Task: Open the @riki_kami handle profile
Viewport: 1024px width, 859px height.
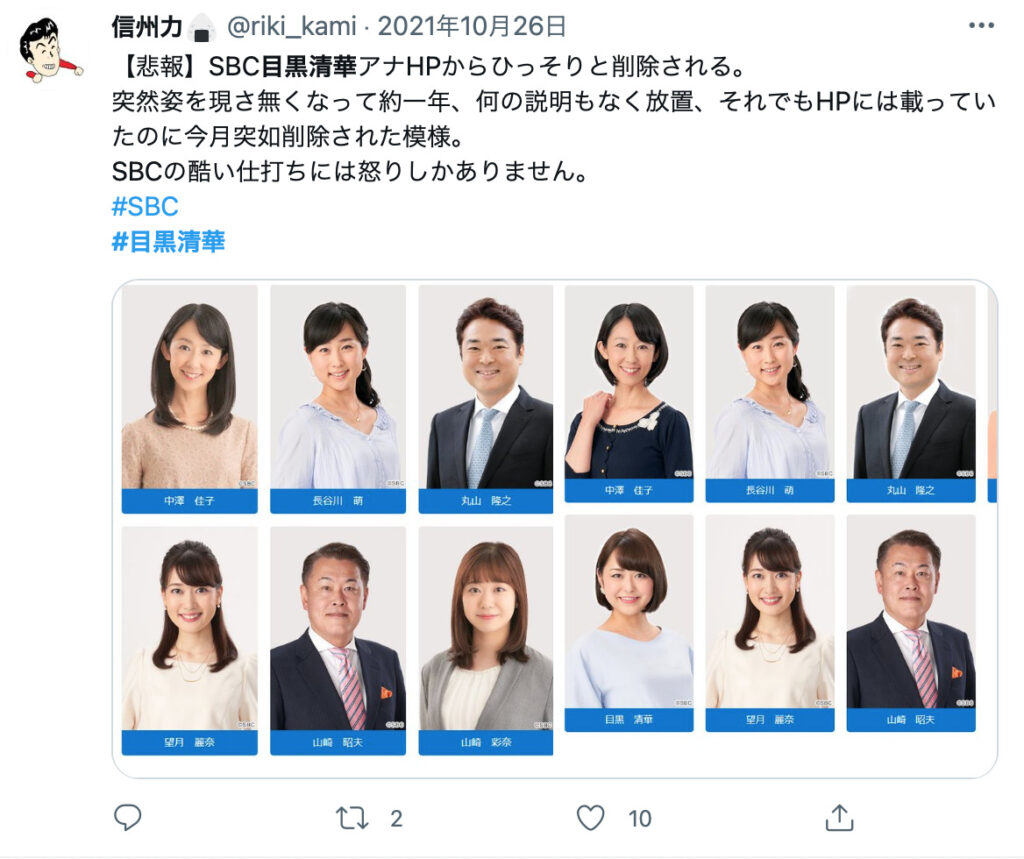Action: [x=291, y=27]
